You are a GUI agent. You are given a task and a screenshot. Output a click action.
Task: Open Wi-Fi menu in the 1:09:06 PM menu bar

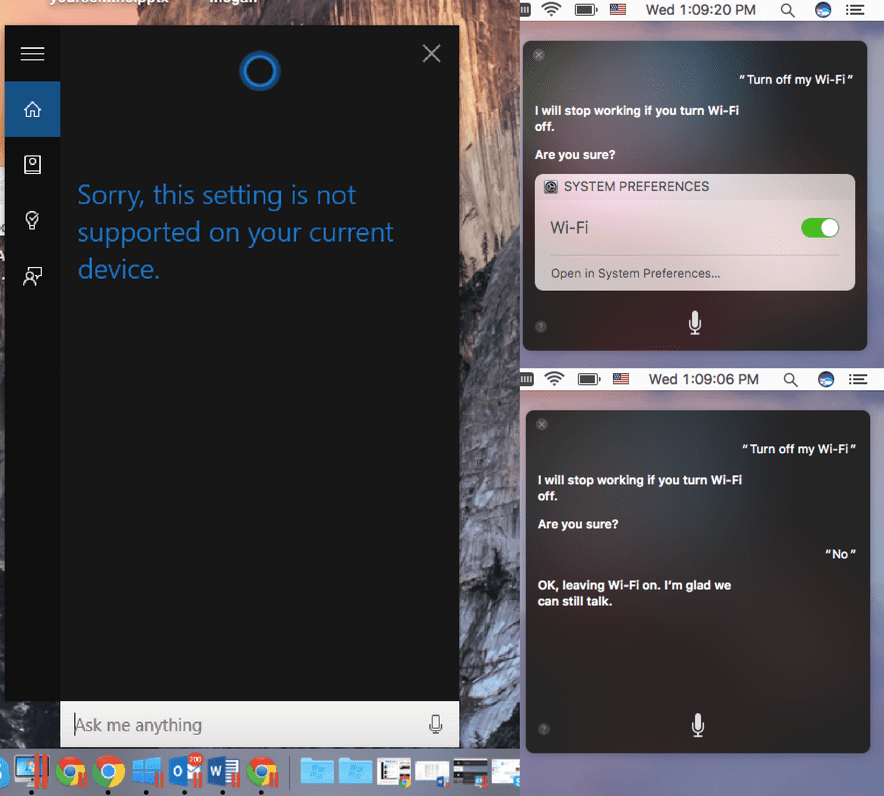coord(554,379)
